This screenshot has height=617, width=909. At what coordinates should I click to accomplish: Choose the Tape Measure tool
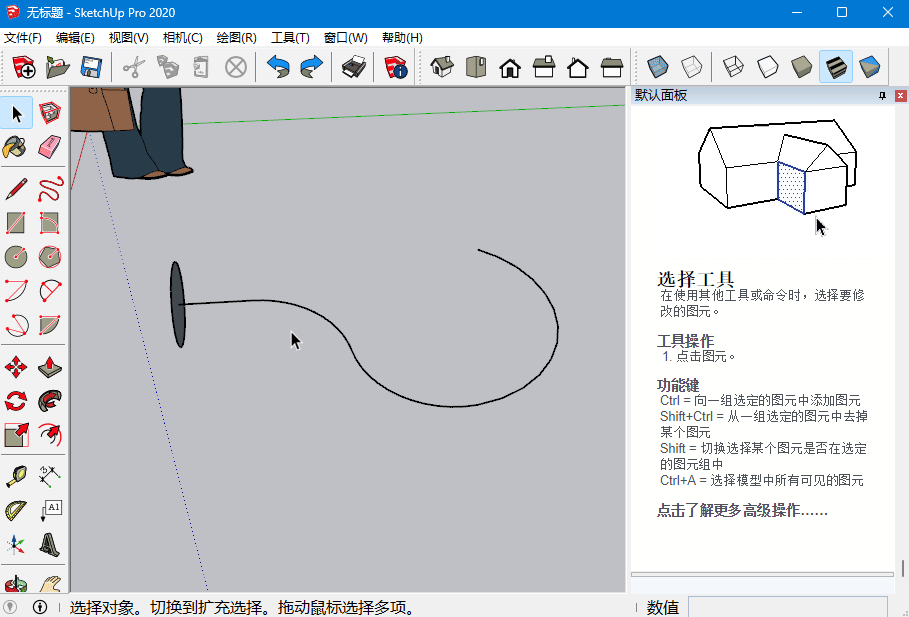(16, 476)
